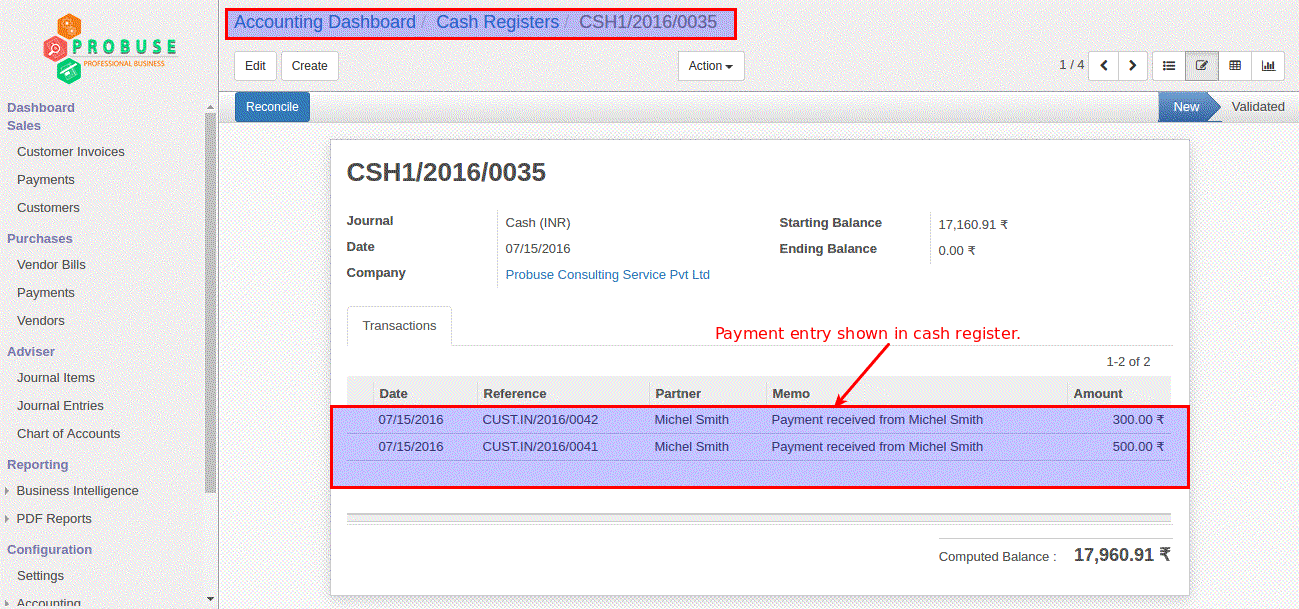Click starting balance 17,160.91 ₹
This screenshot has height=609, width=1299.
(973, 225)
